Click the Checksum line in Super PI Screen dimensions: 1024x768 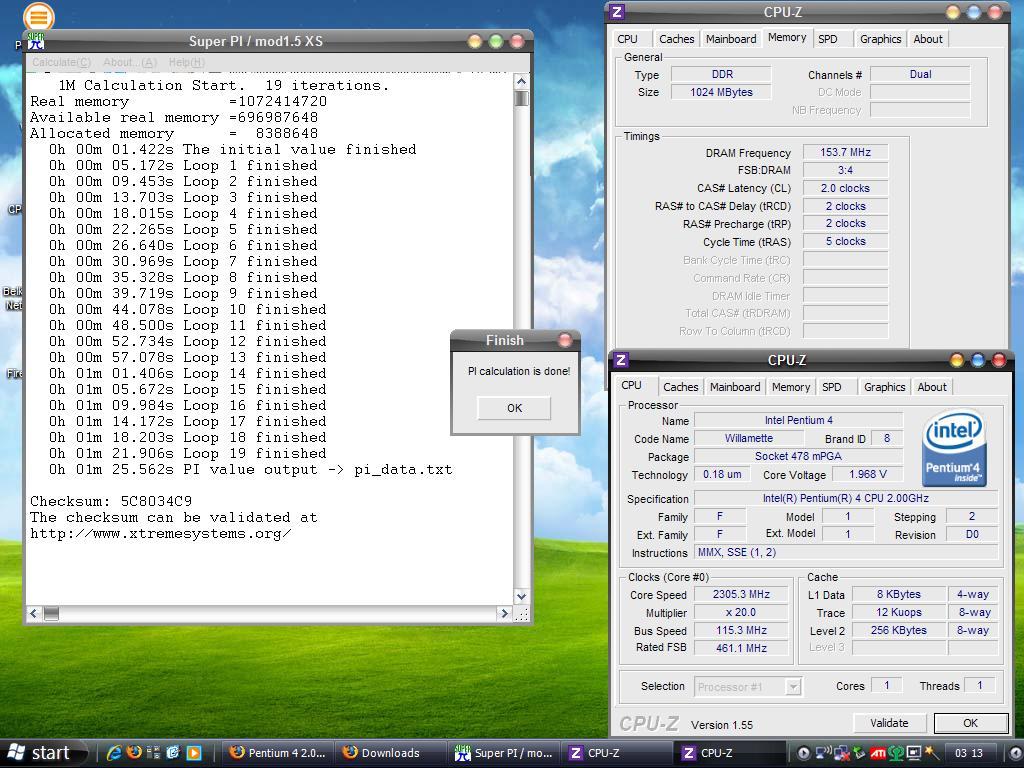pos(111,502)
